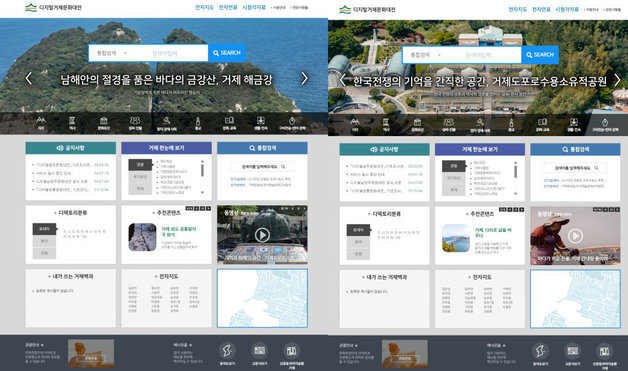The width and height of the screenshot is (628, 371).
Task: Open 전자지도 menu in left page header
Action: [204, 8]
